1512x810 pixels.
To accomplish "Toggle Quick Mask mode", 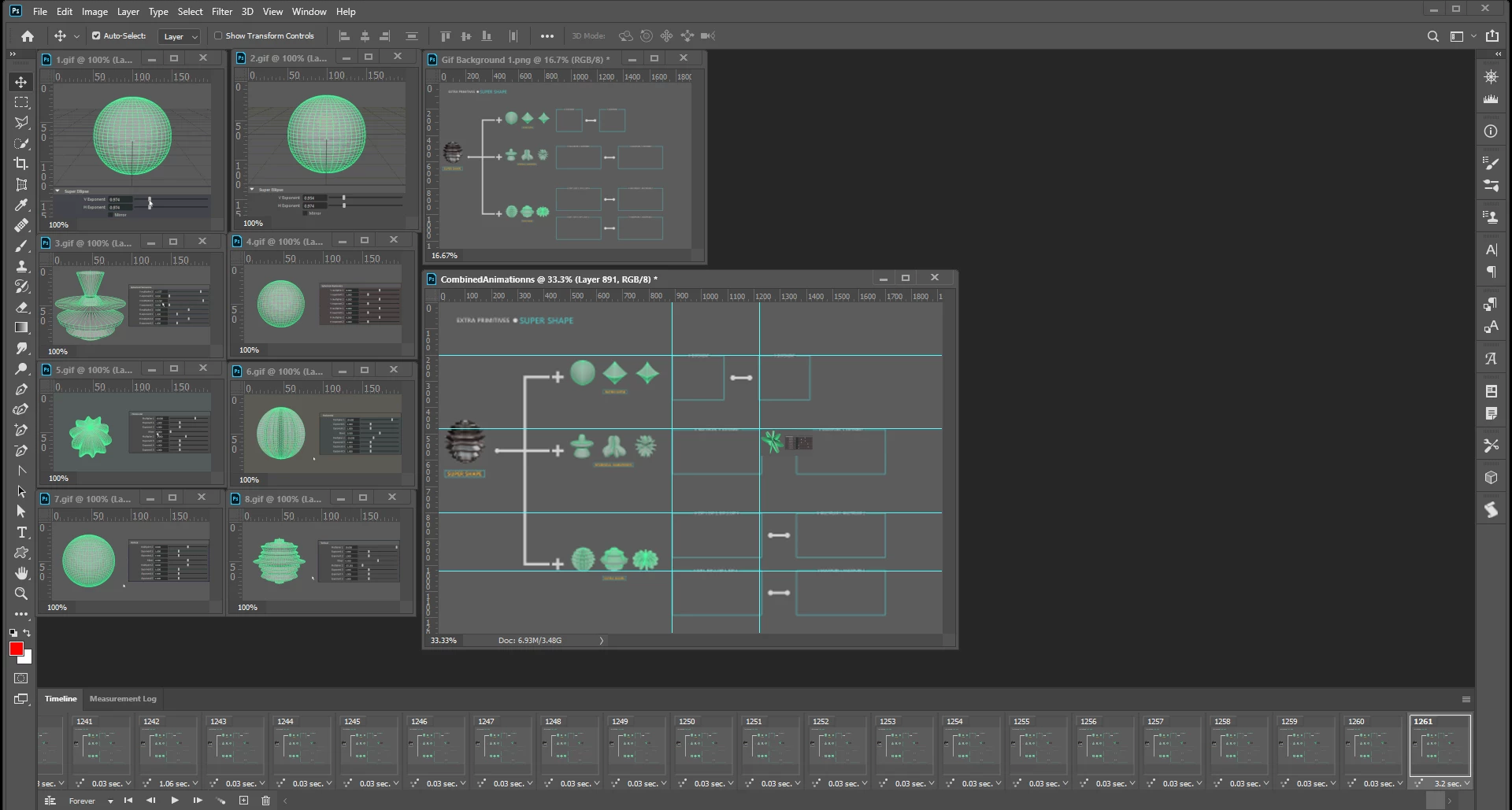I will click(x=21, y=678).
